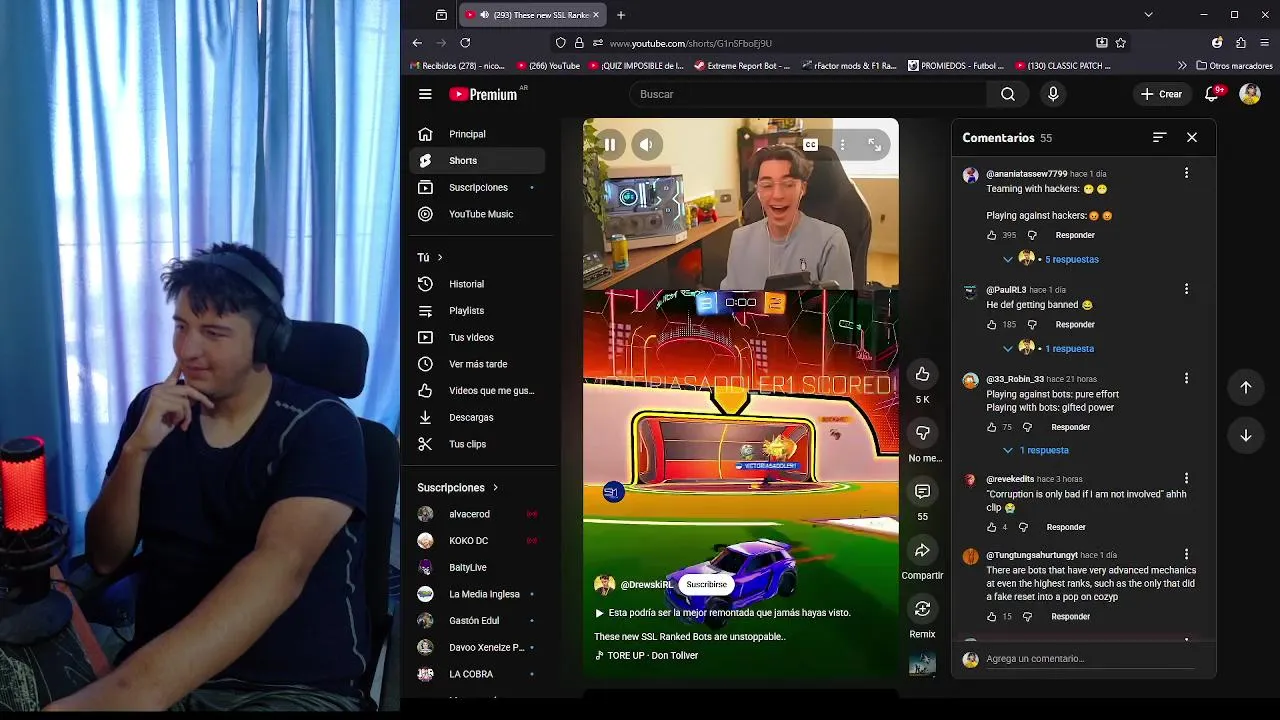Open a new browser tab
The width and height of the screenshot is (1280, 720).
621,15
